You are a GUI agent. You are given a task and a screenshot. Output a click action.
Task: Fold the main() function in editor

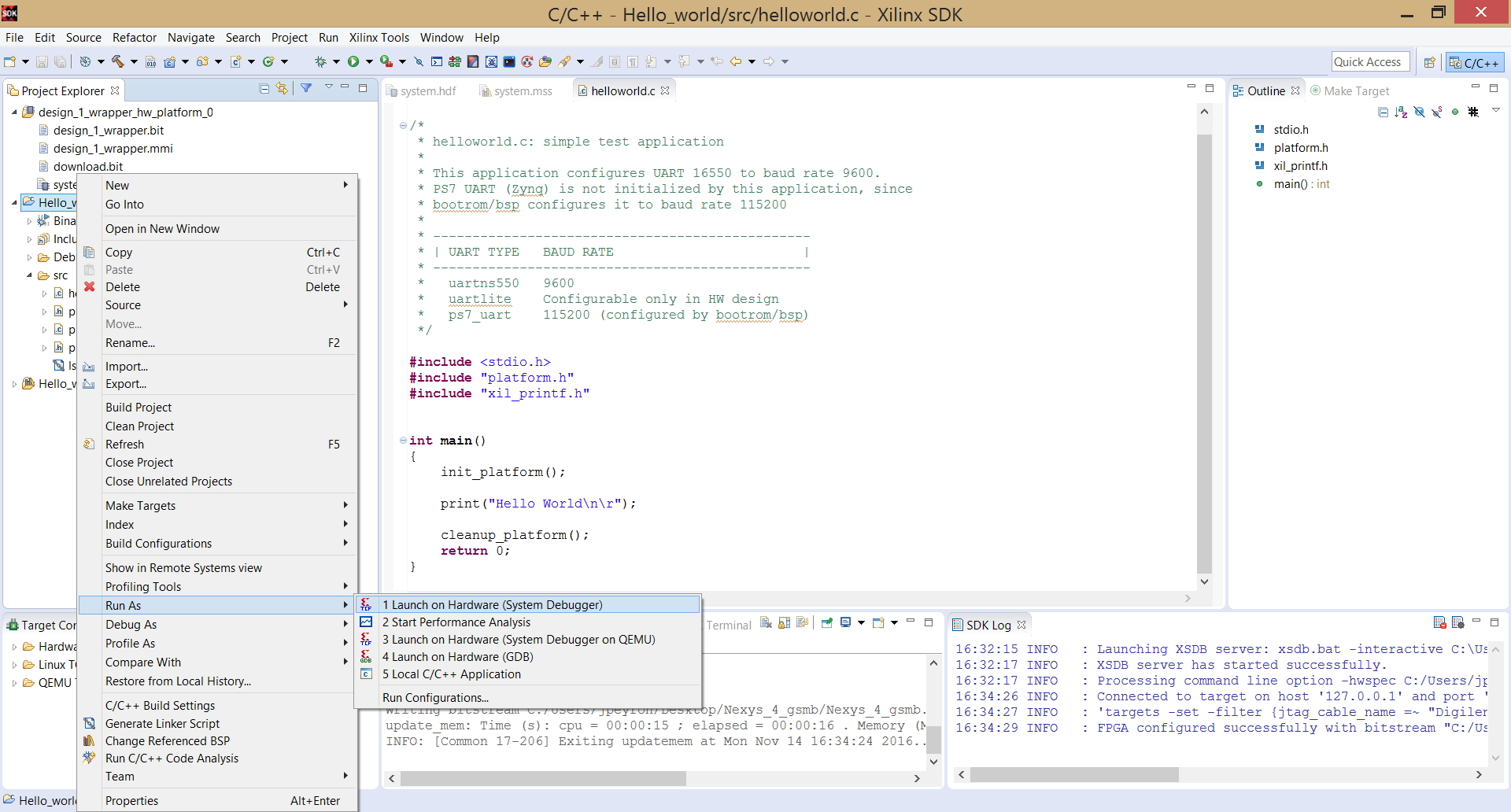pyautogui.click(x=403, y=441)
